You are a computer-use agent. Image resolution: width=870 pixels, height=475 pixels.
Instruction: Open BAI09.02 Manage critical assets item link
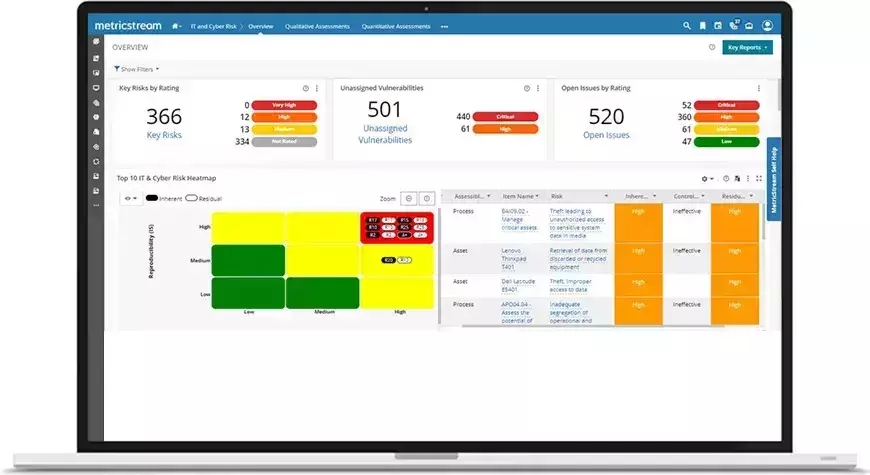519,220
